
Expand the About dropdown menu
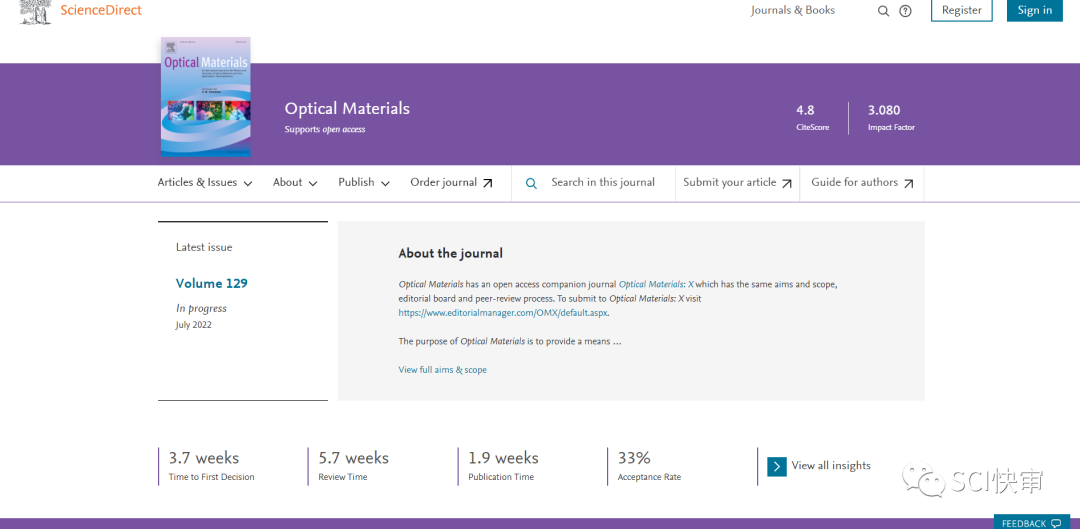click(295, 183)
